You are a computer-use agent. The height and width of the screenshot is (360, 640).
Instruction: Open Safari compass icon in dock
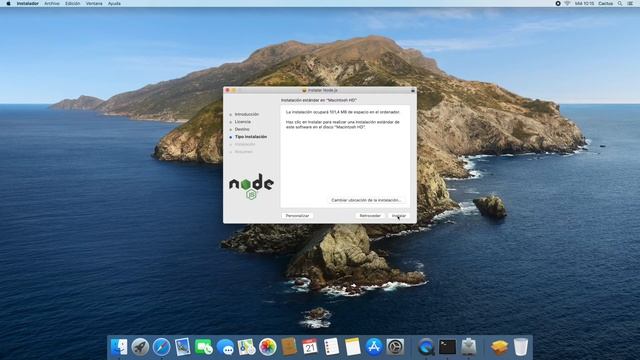point(161,347)
